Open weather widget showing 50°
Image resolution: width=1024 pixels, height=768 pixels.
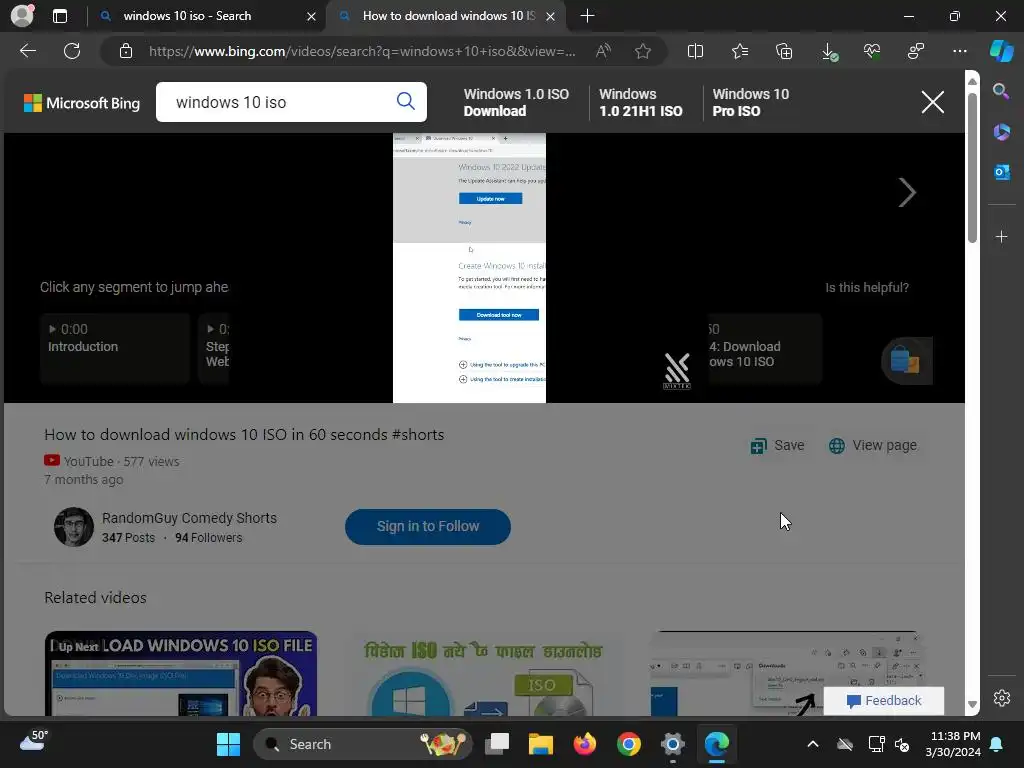click(34, 741)
